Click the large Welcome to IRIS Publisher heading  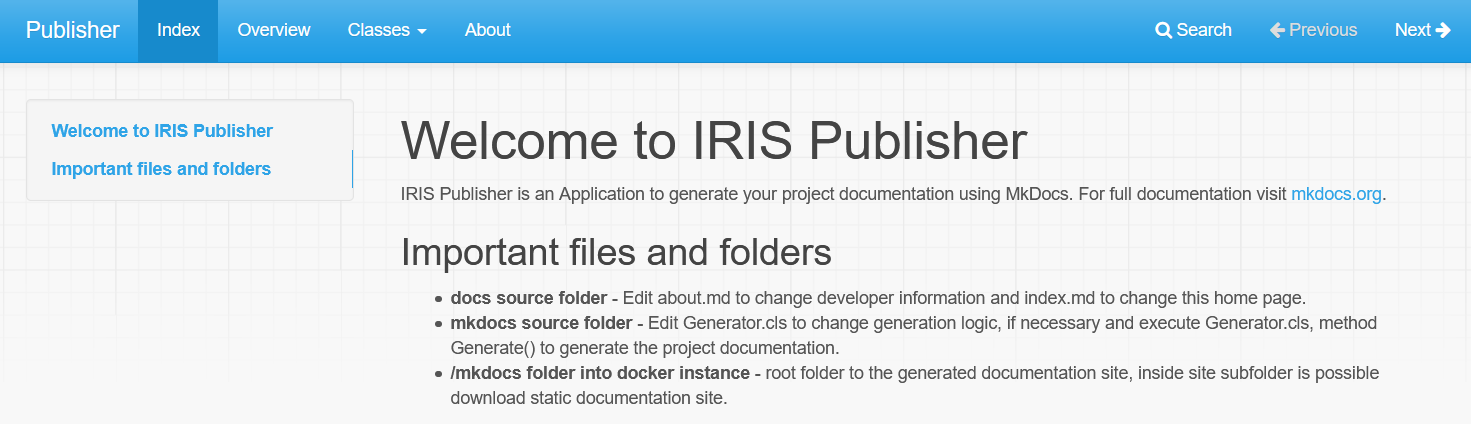[714, 141]
